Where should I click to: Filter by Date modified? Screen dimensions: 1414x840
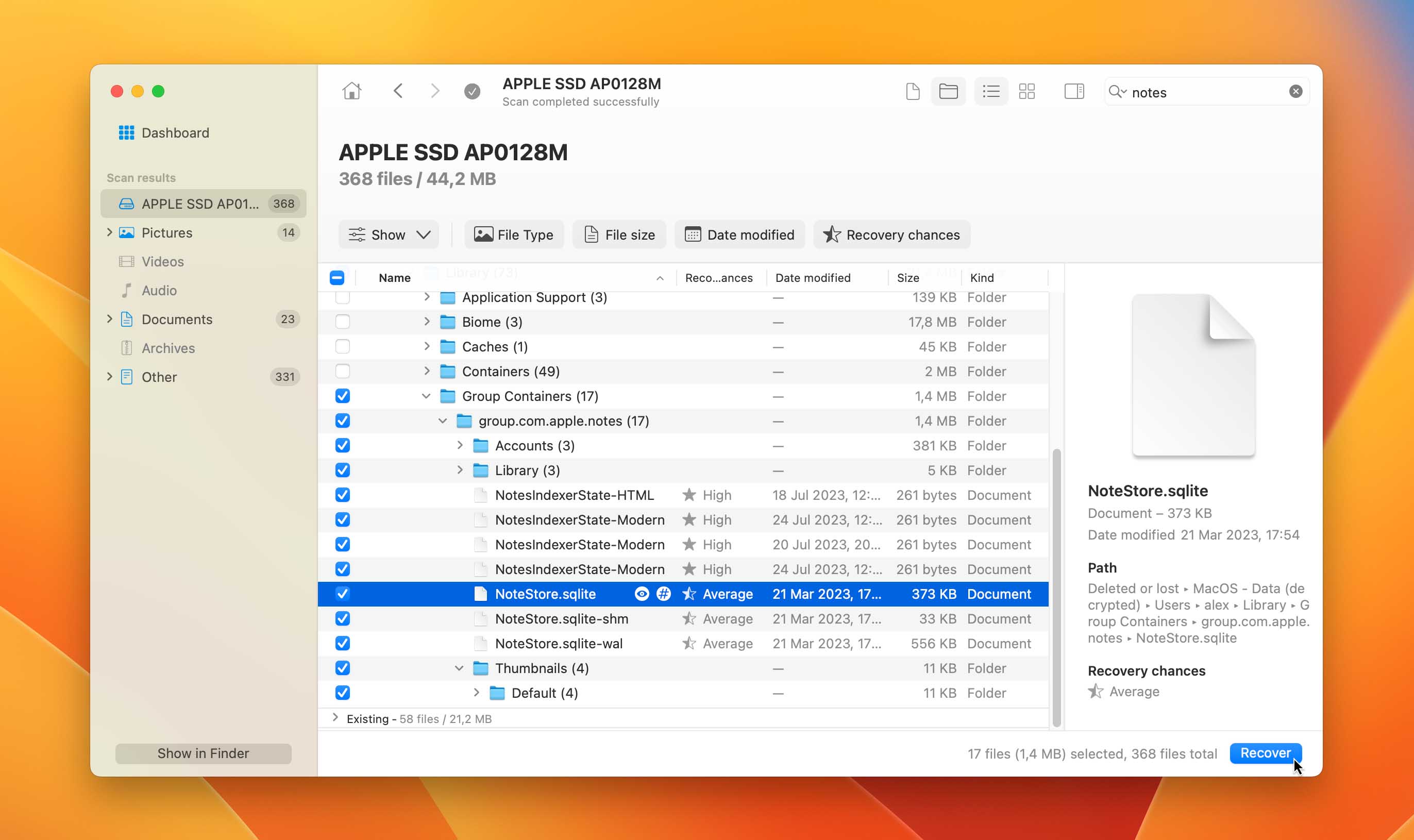tap(739, 235)
